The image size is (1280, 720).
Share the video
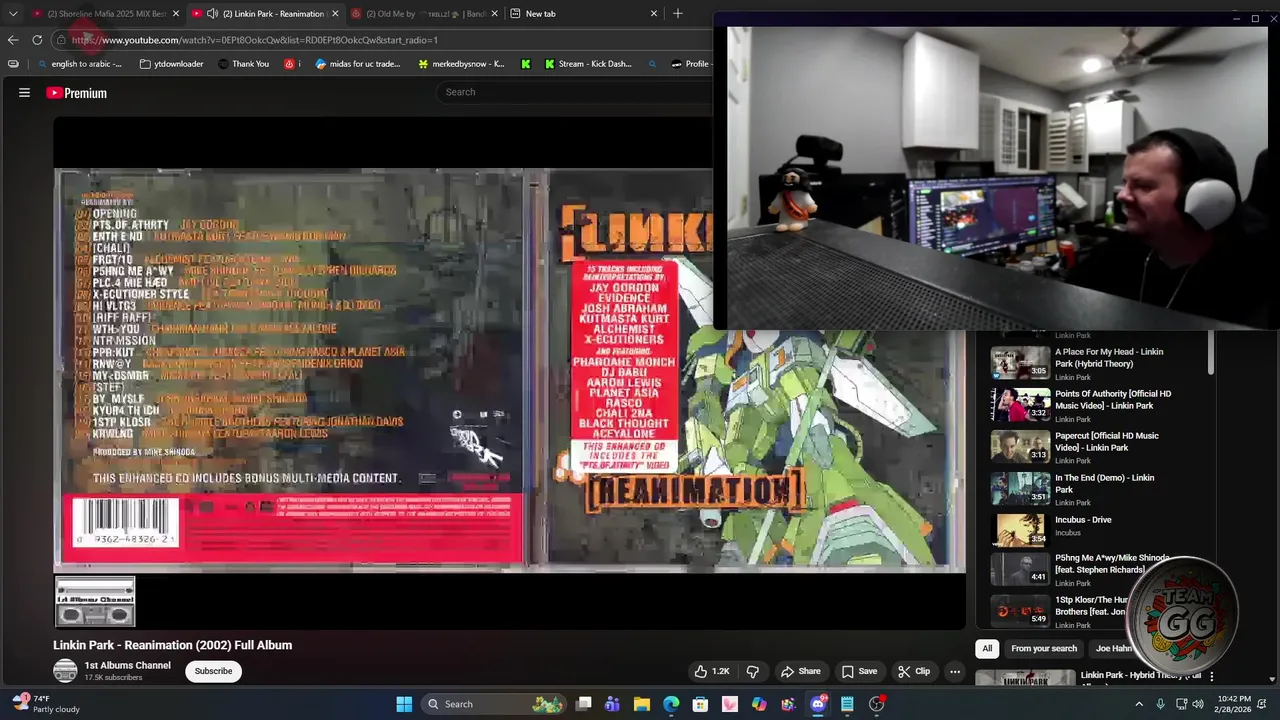(x=800, y=671)
